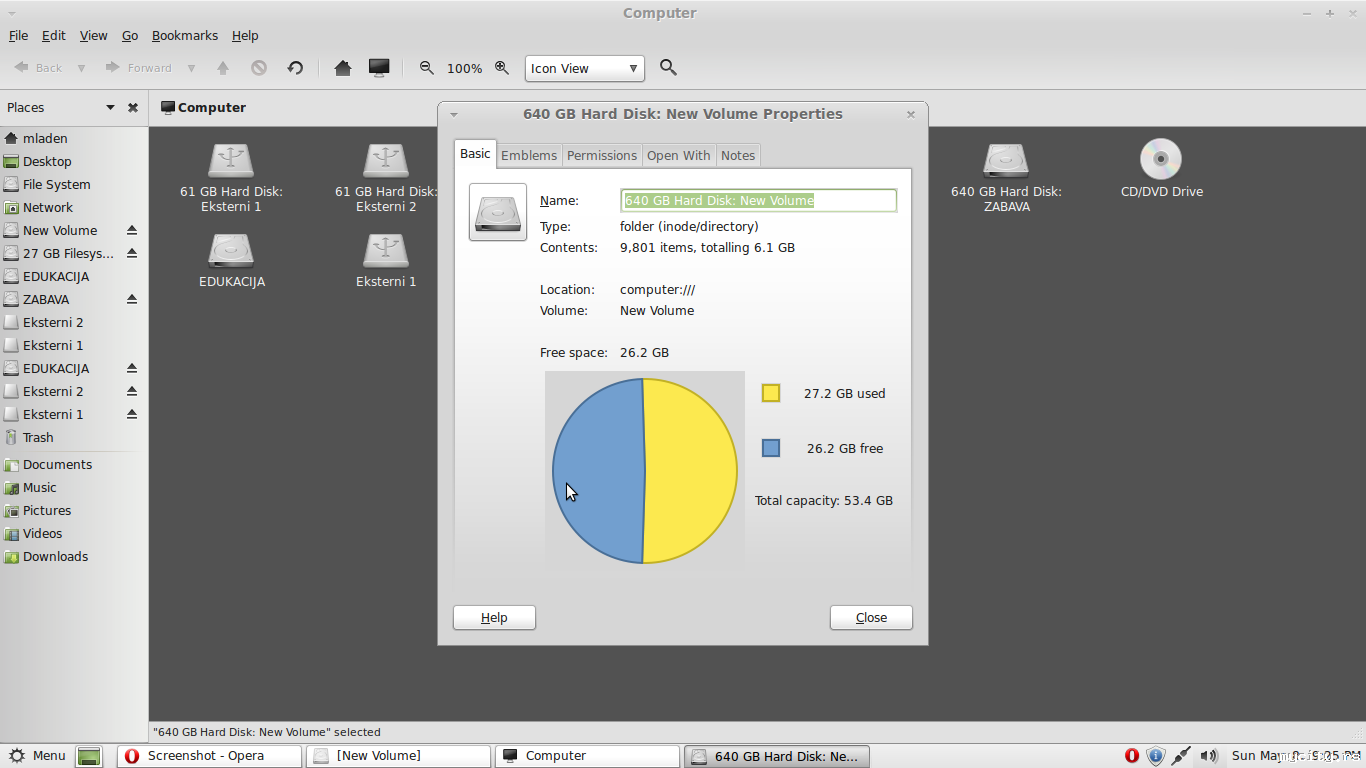Eject the mounted Eksterni 2 sidebar volume
Screen dimensions: 1366x768
(132, 392)
